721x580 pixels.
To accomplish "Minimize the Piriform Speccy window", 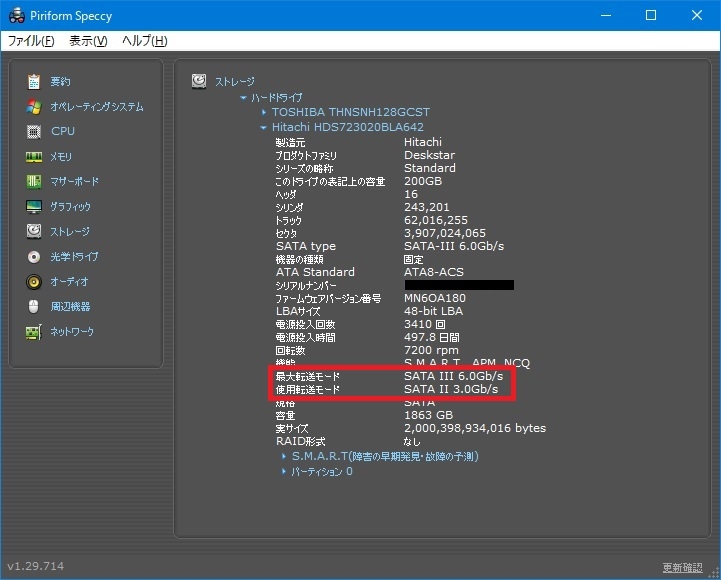I will tap(606, 15).
